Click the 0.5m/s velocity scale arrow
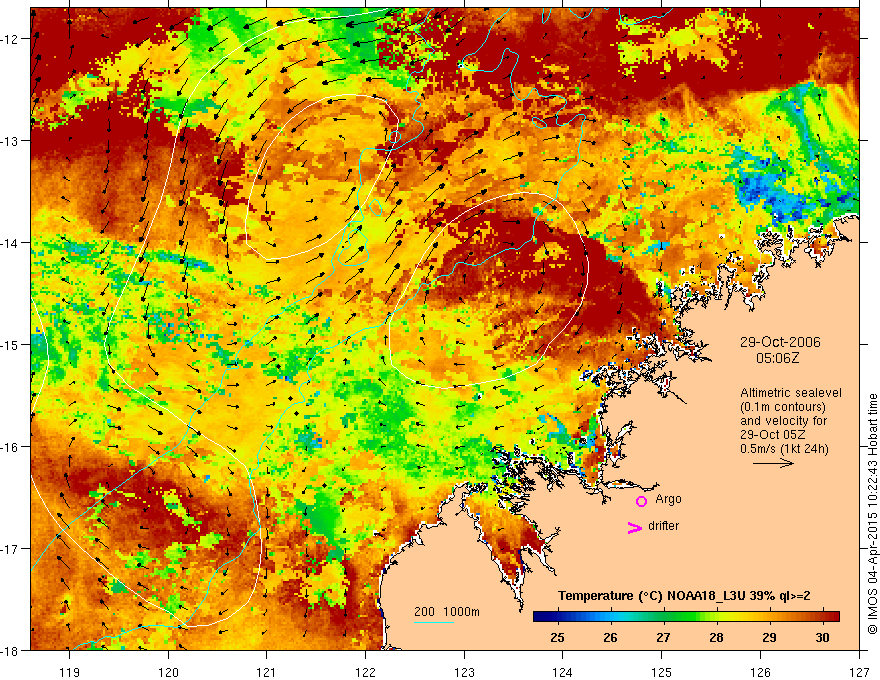 (x=773, y=463)
